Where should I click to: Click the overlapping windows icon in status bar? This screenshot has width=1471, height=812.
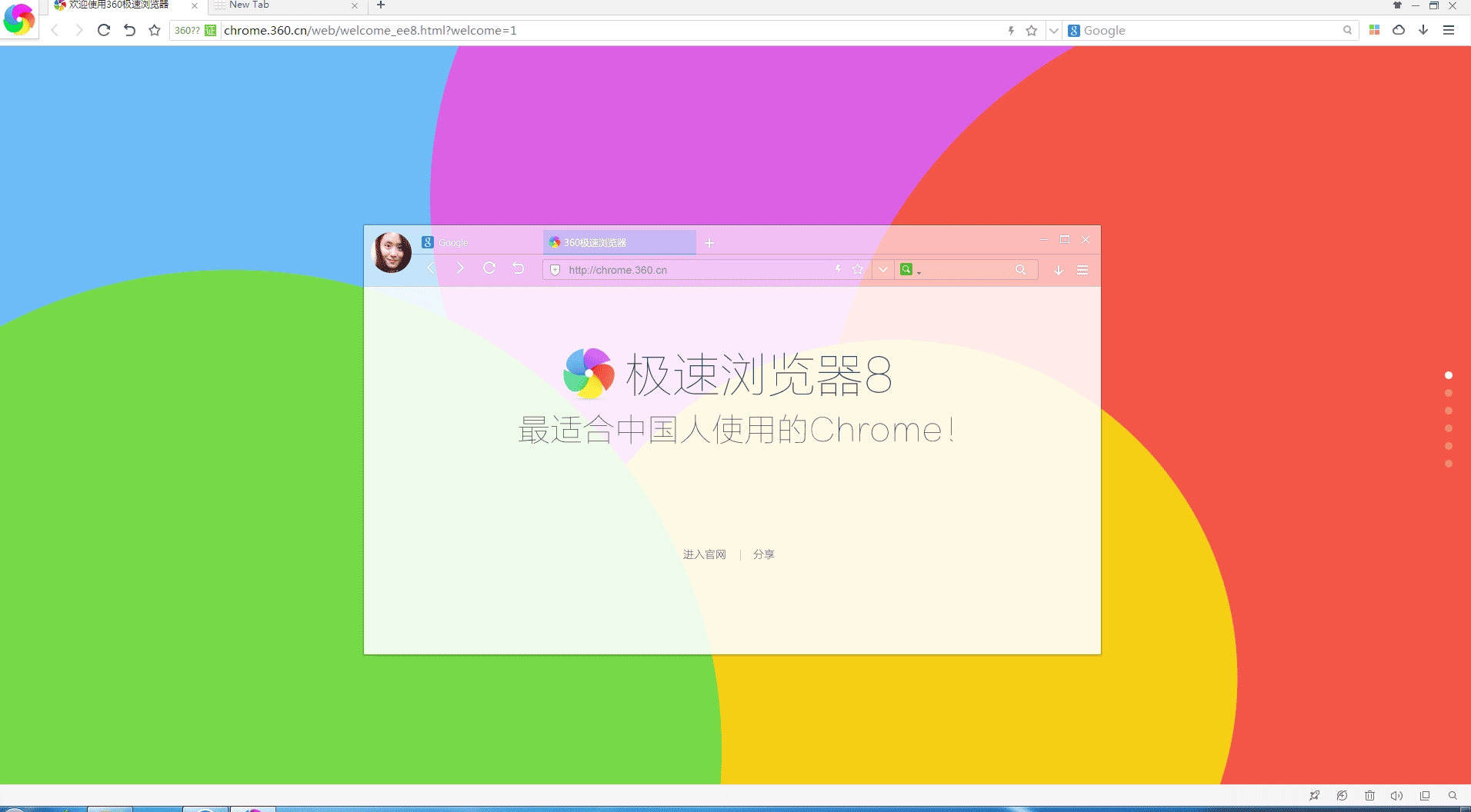point(1425,796)
